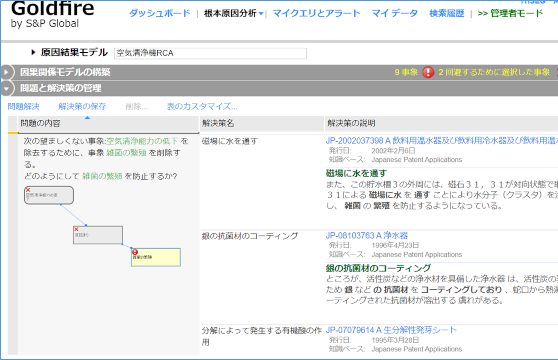Click the yellow row selection marker
Screen dimensions: 558x360
pyautogui.click(x=13, y=133)
